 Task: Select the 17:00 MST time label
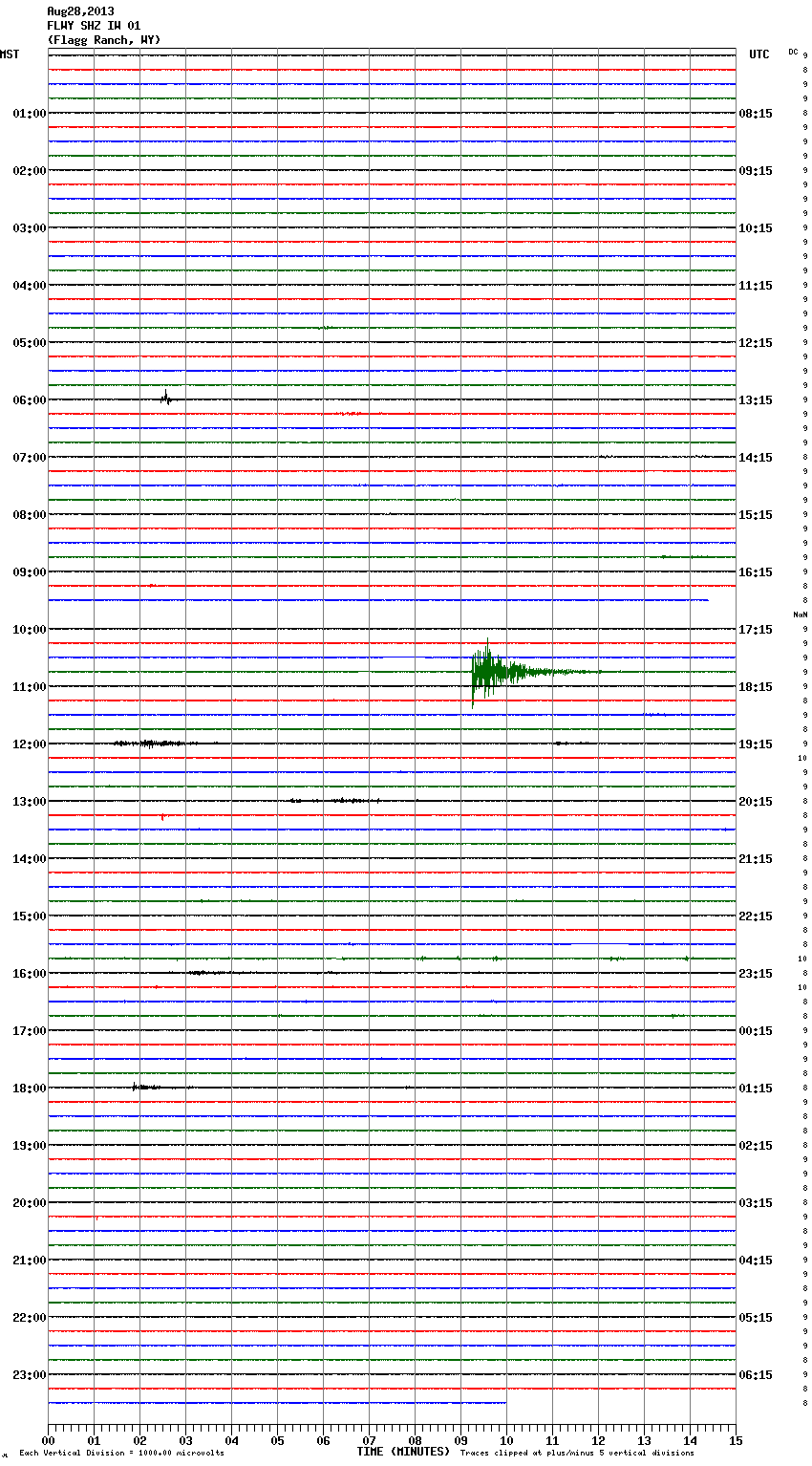coord(29,1031)
